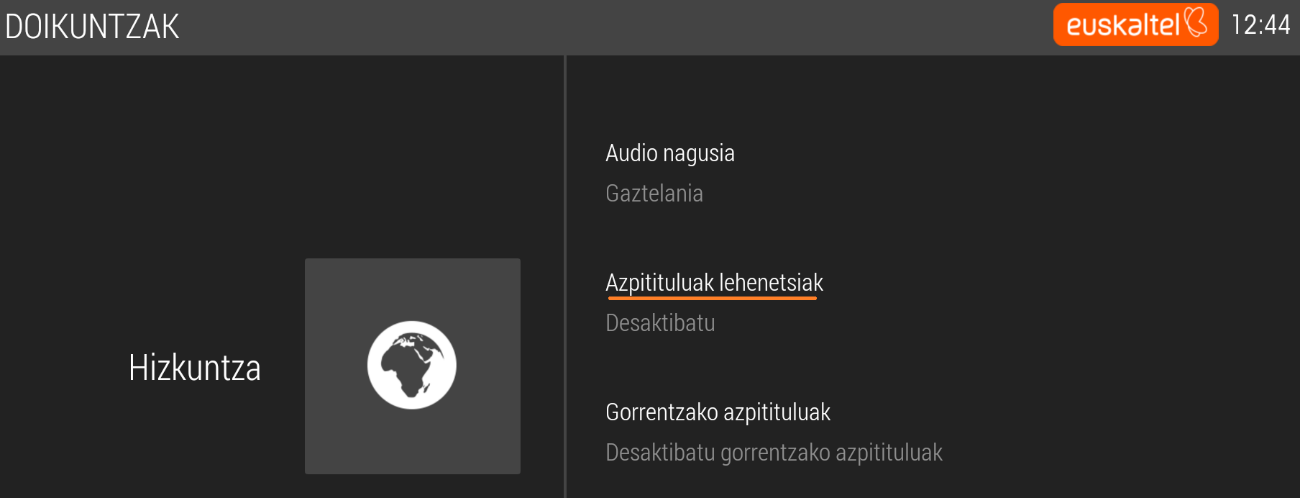Image resolution: width=1300 pixels, height=498 pixels.
Task: Open the Audio nagusia setting
Action: pos(670,154)
